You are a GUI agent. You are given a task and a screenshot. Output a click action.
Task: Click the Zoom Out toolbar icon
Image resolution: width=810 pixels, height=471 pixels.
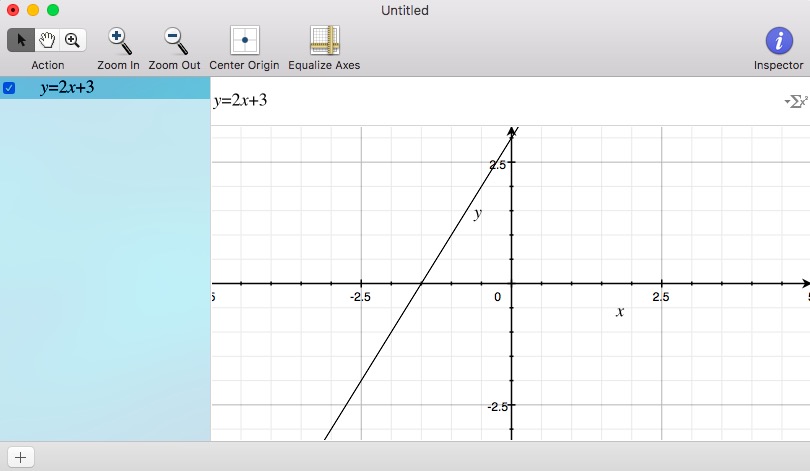[174, 40]
